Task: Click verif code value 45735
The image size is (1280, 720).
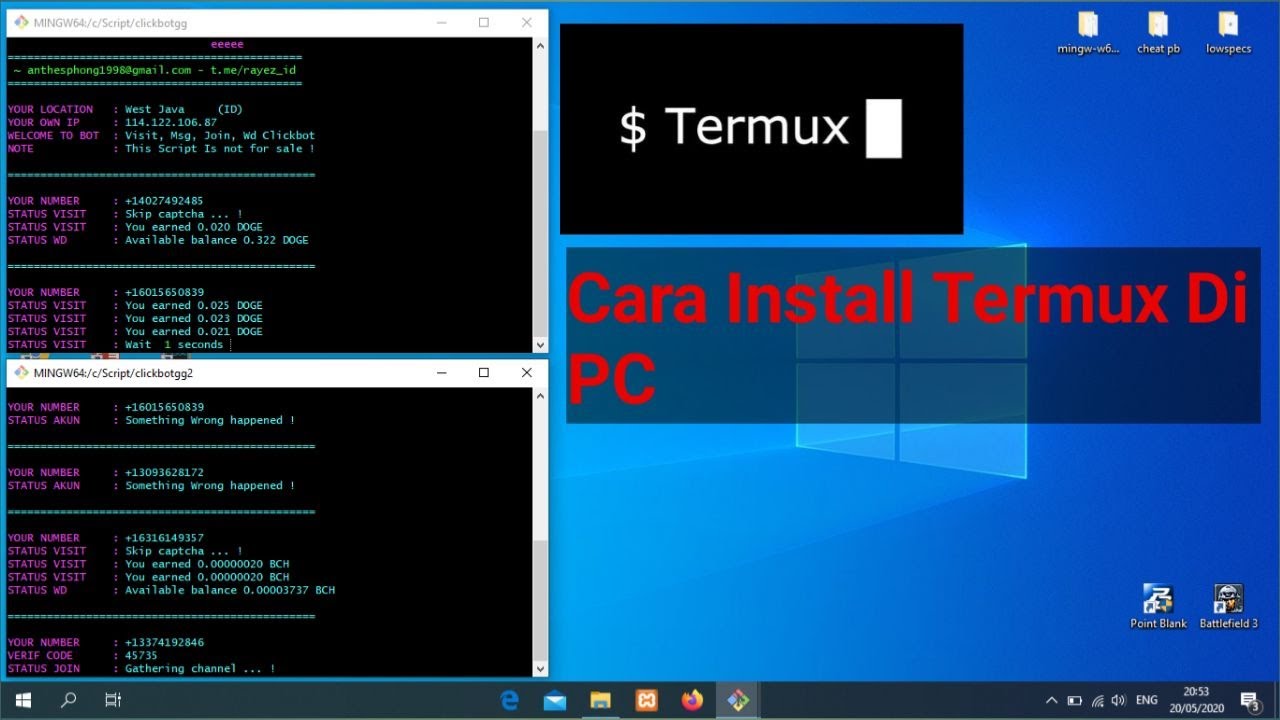Action: (x=141, y=655)
